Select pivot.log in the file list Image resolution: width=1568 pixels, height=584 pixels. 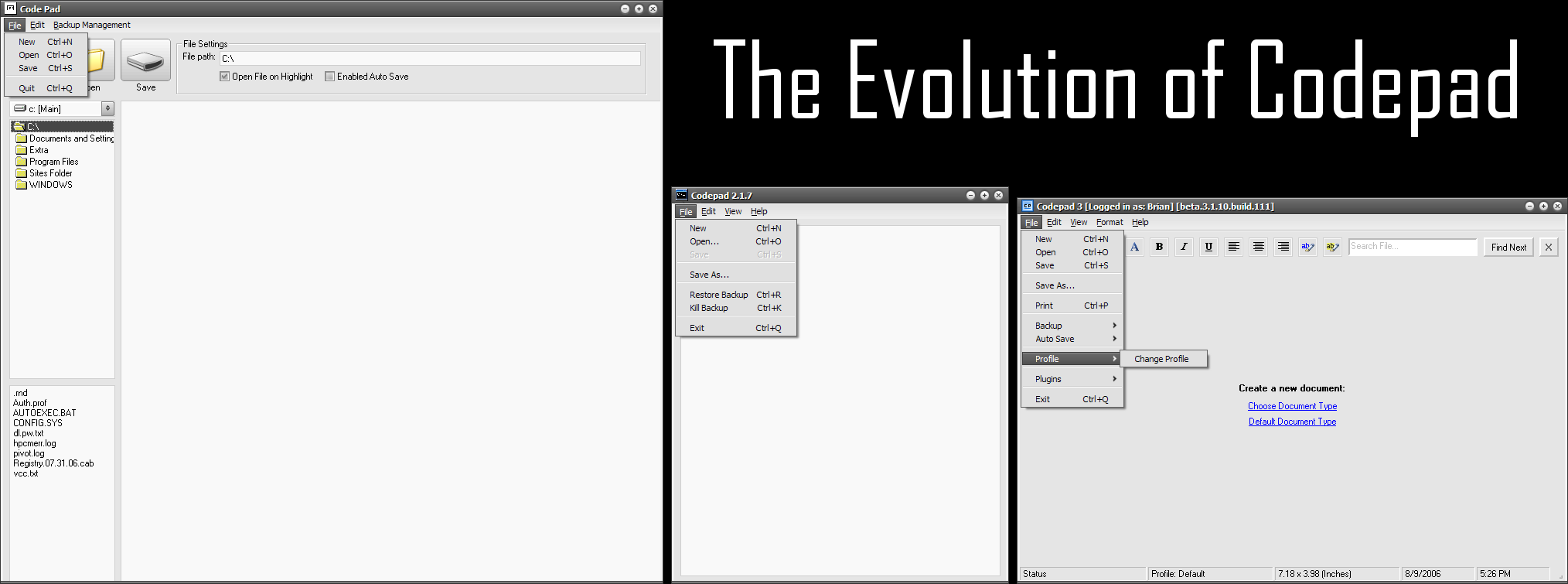pos(29,453)
